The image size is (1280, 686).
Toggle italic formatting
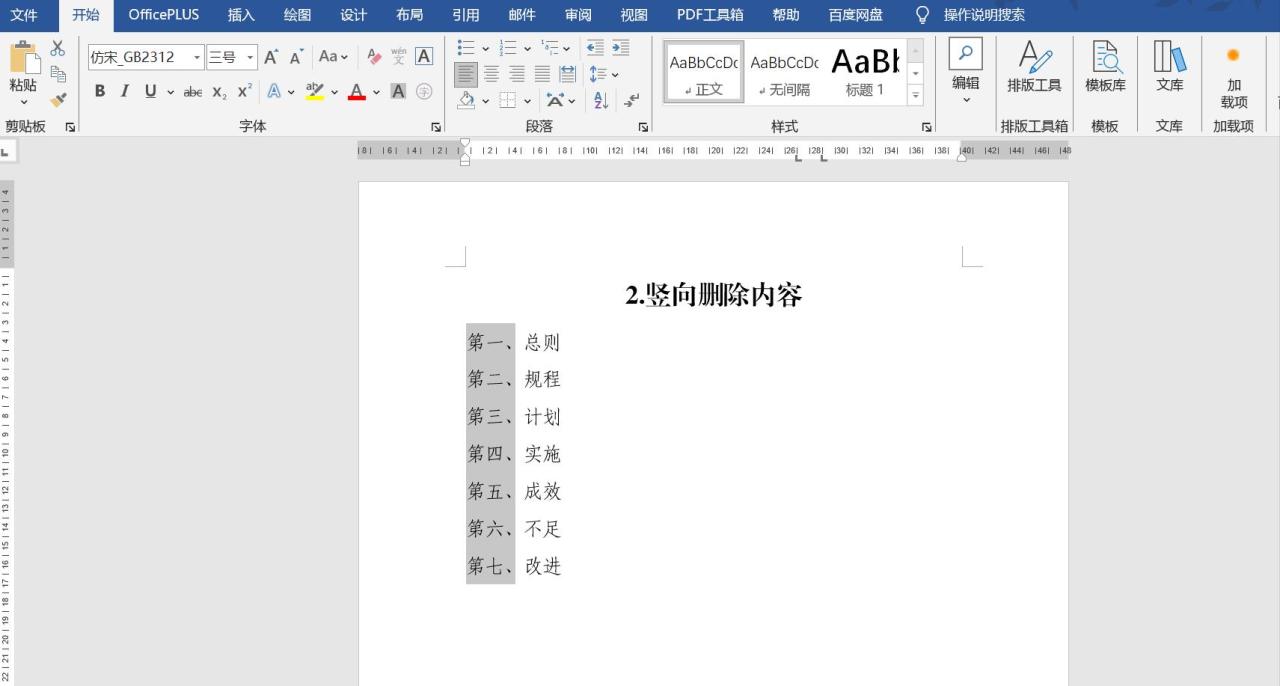click(125, 92)
